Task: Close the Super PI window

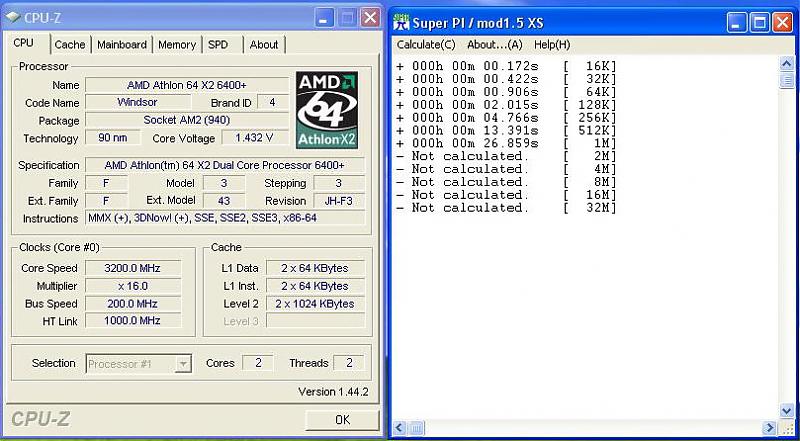Action: tap(782, 23)
